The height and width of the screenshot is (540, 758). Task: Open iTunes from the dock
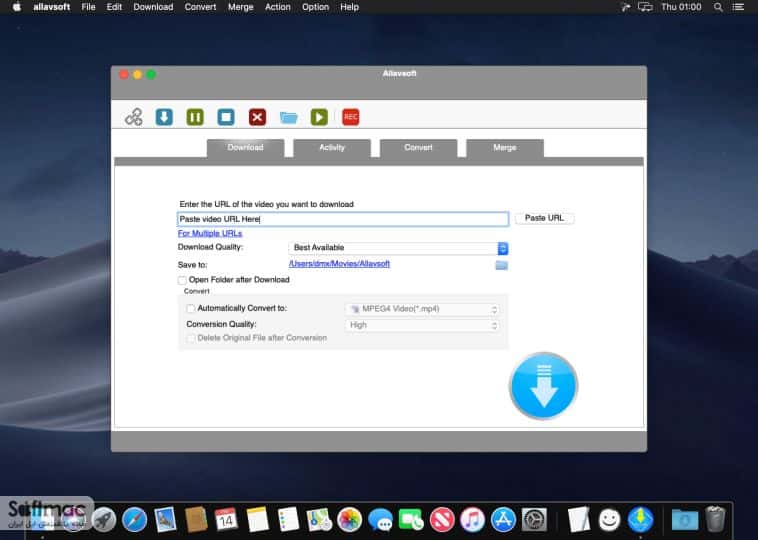pos(472,520)
